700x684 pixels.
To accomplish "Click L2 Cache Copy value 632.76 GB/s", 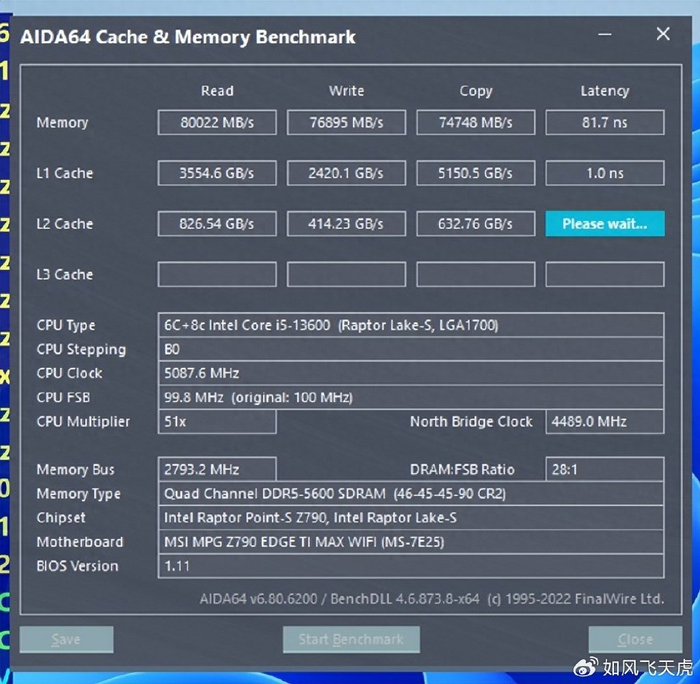I will [475, 224].
